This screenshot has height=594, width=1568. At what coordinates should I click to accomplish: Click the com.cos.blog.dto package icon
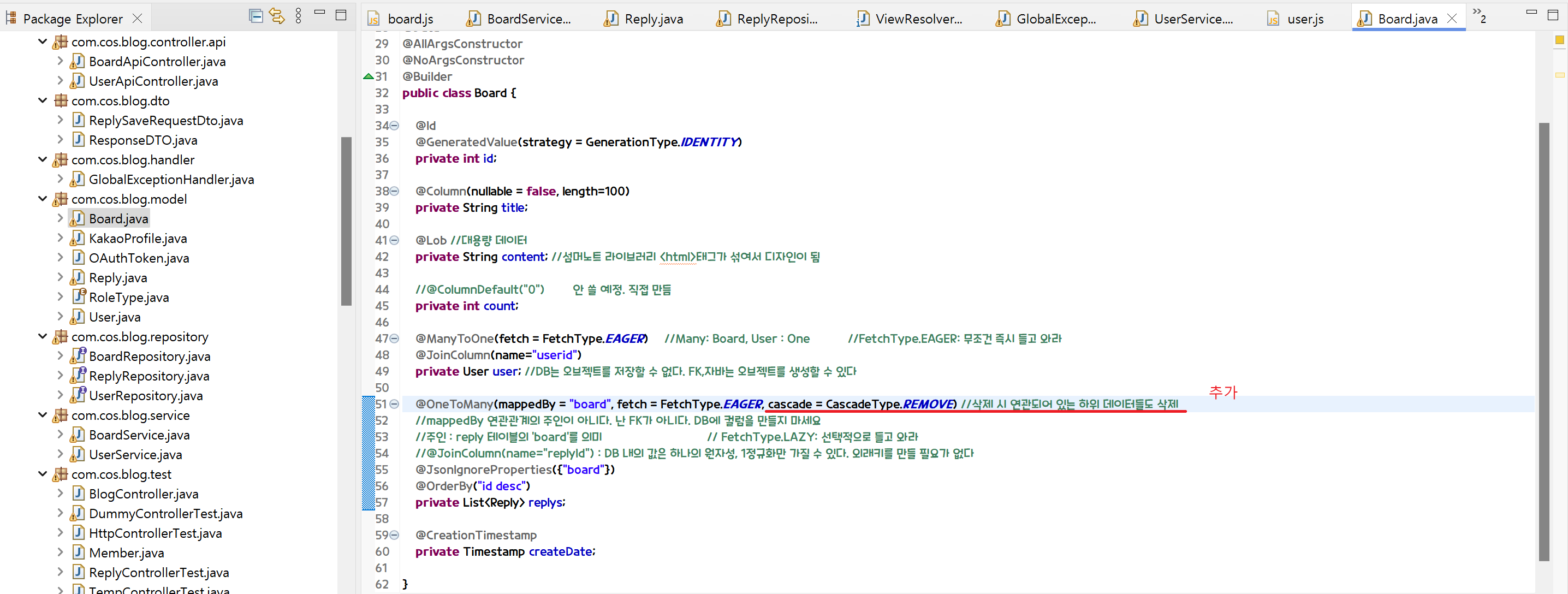click(60, 100)
